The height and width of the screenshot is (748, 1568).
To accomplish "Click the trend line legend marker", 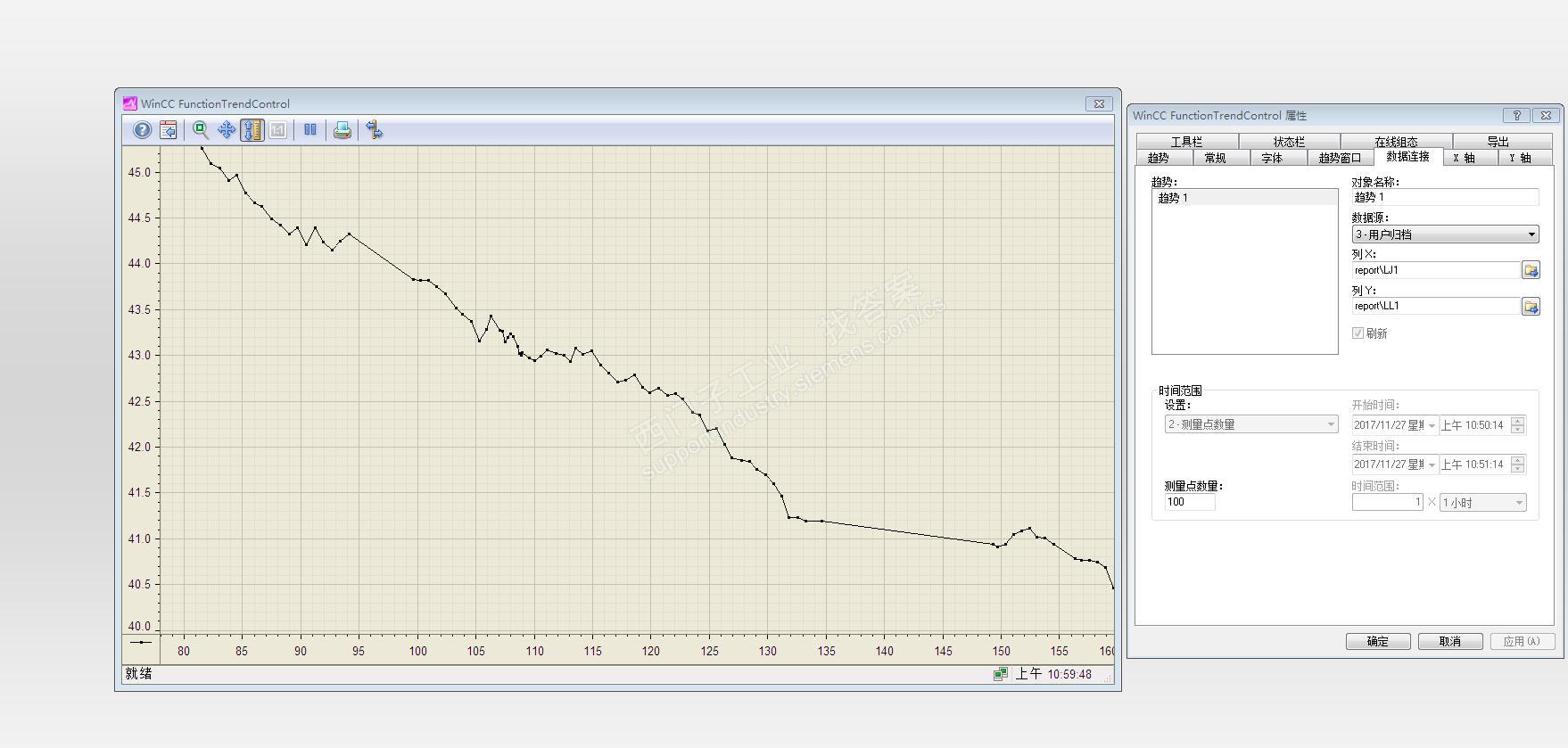I will point(141,642).
